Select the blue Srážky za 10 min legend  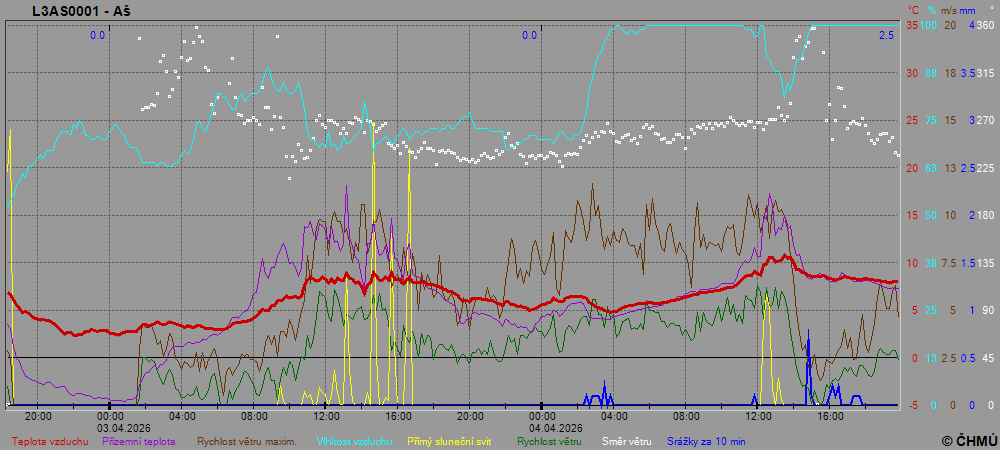pyautogui.click(x=704, y=441)
